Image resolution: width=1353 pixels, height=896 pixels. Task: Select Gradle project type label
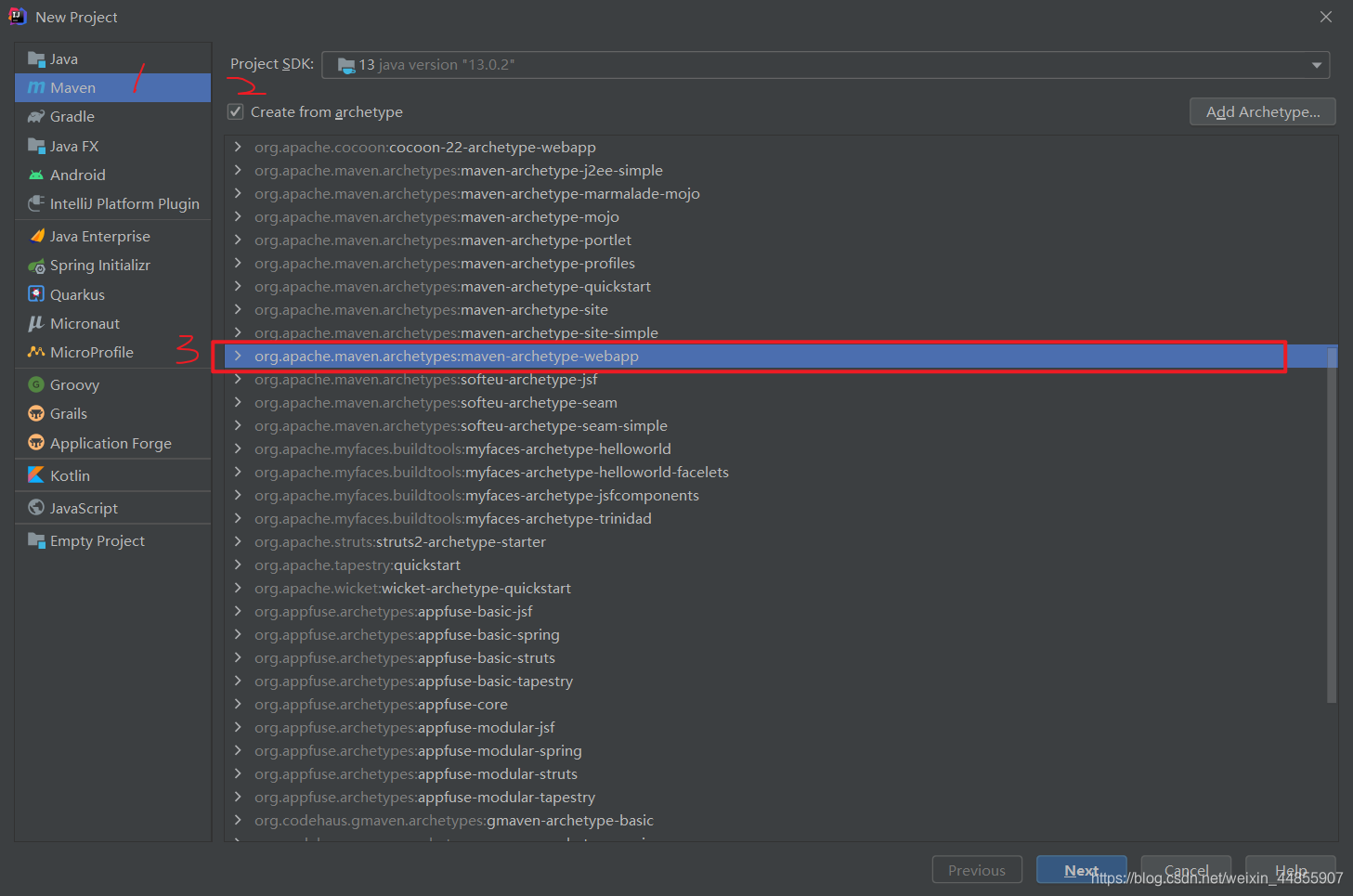coord(72,117)
